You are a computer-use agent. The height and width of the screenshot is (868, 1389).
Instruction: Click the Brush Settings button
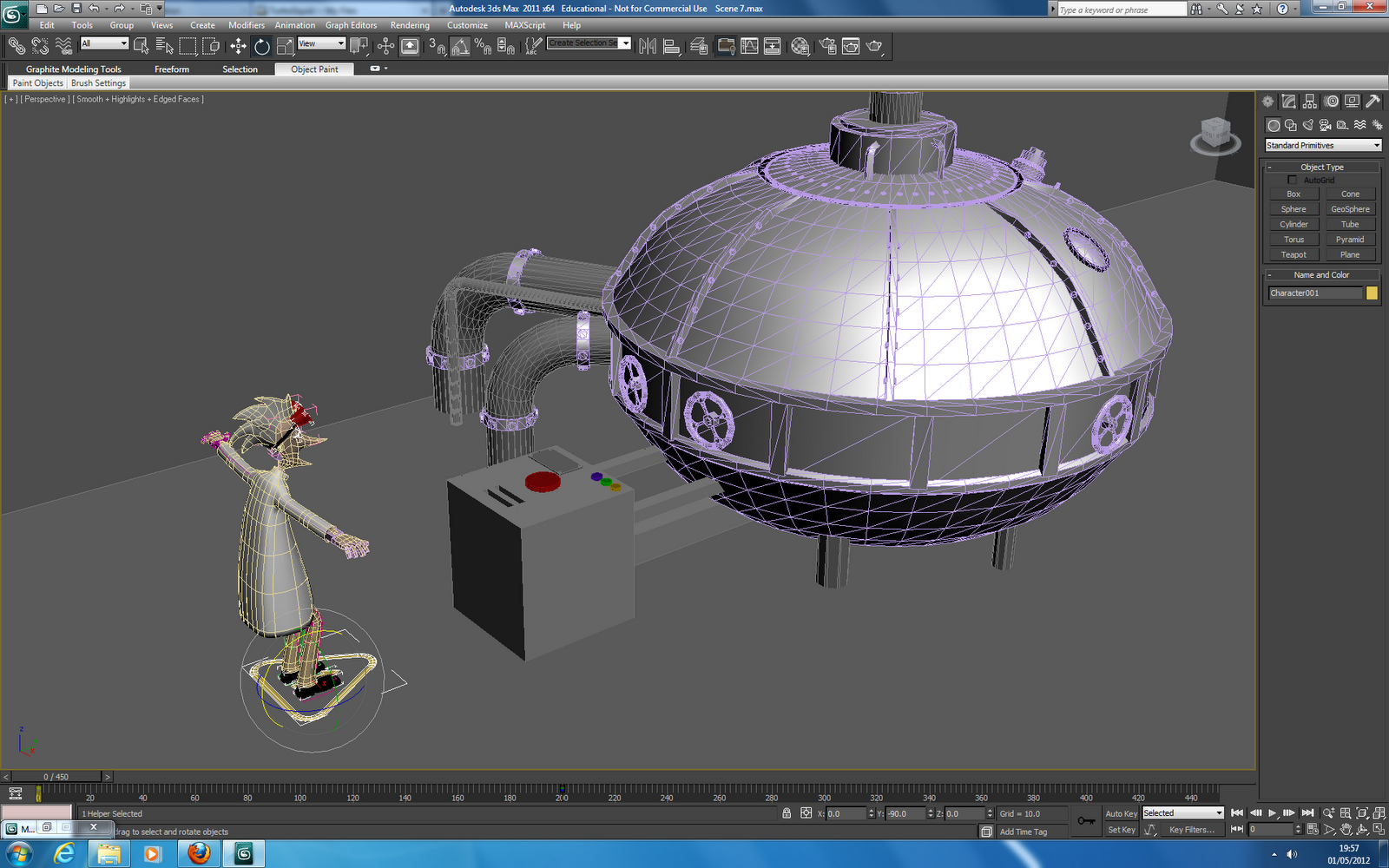[98, 83]
